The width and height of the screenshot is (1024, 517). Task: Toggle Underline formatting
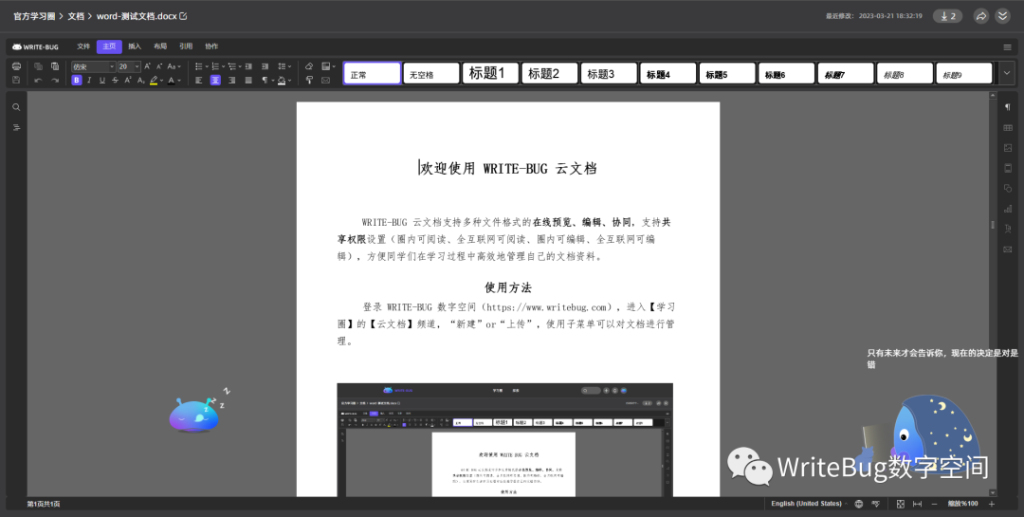pos(102,80)
